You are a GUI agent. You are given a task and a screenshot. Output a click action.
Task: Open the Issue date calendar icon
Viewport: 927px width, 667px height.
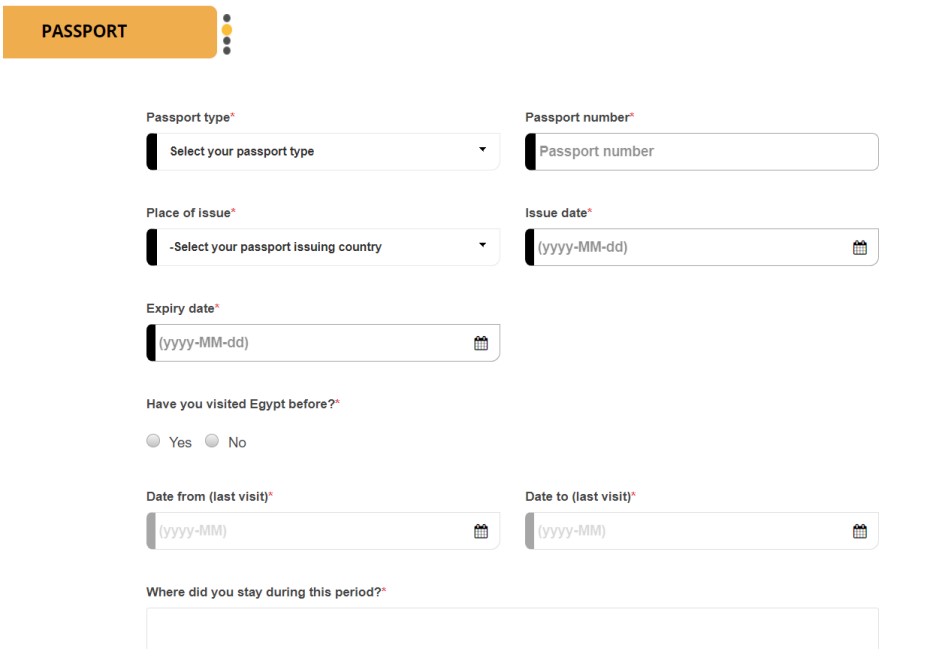click(860, 247)
